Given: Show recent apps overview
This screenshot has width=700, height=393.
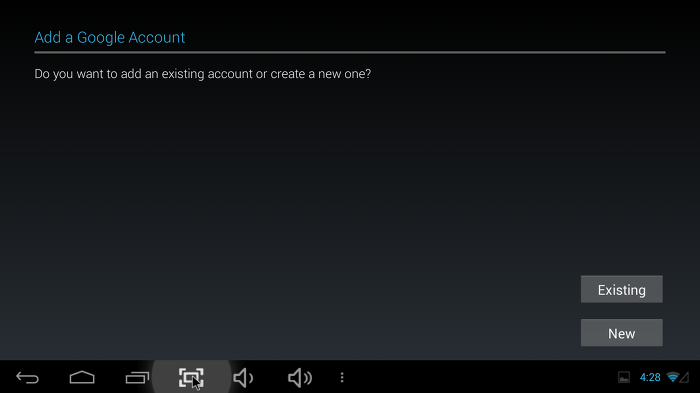Looking at the screenshot, I should click(137, 378).
